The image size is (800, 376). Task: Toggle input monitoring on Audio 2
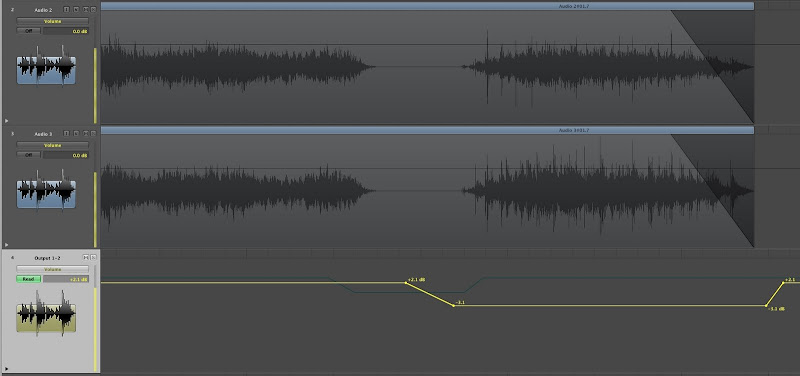coord(66,9)
